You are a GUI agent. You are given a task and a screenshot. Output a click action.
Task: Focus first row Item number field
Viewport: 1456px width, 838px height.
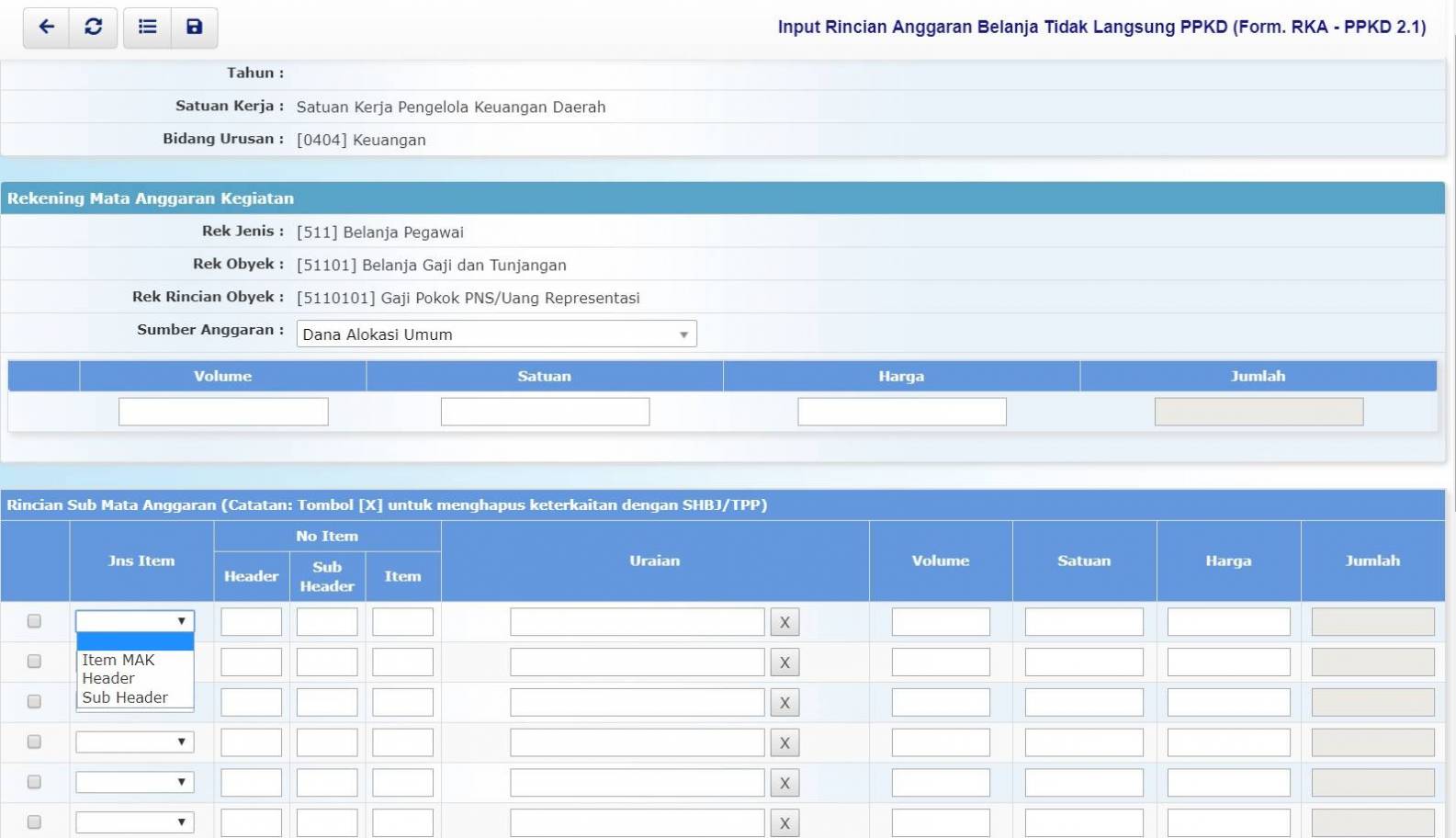(x=402, y=622)
